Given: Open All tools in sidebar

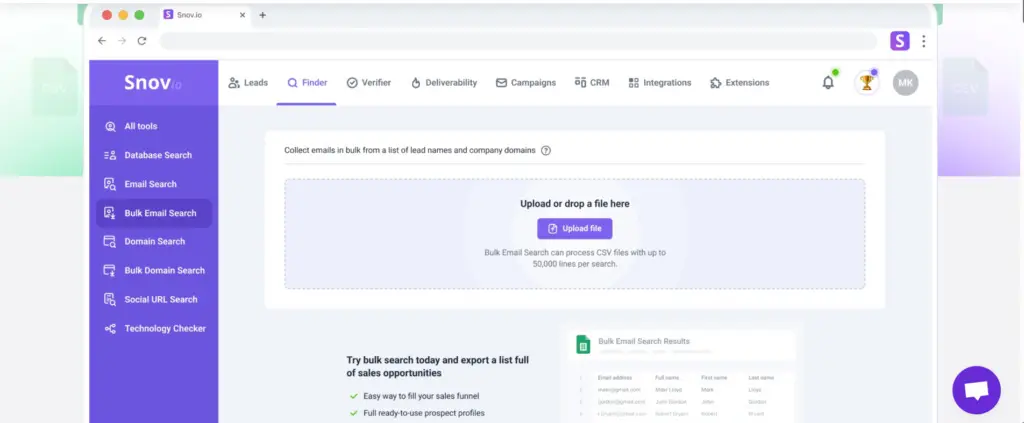Looking at the screenshot, I should 154,127.
